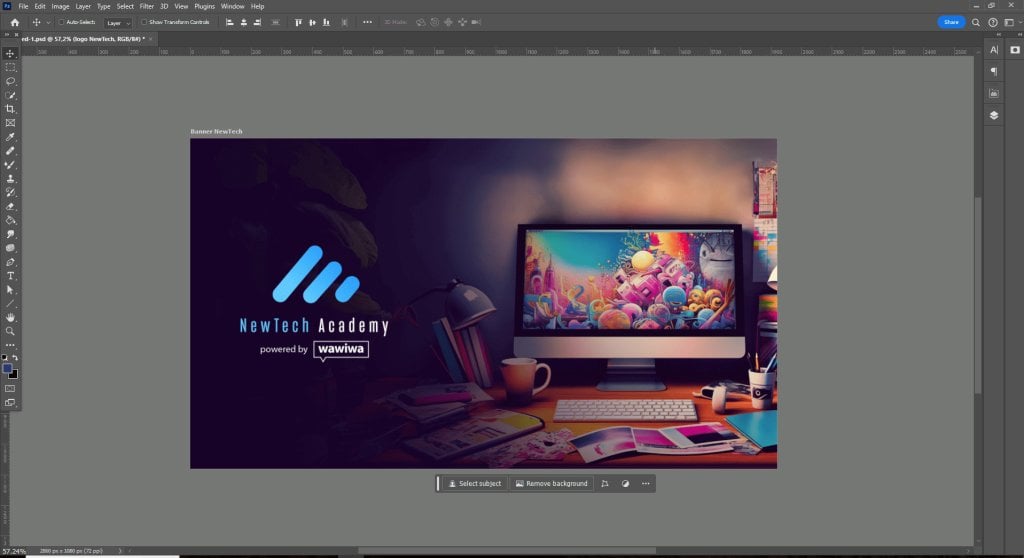Click the Share button

(951, 22)
